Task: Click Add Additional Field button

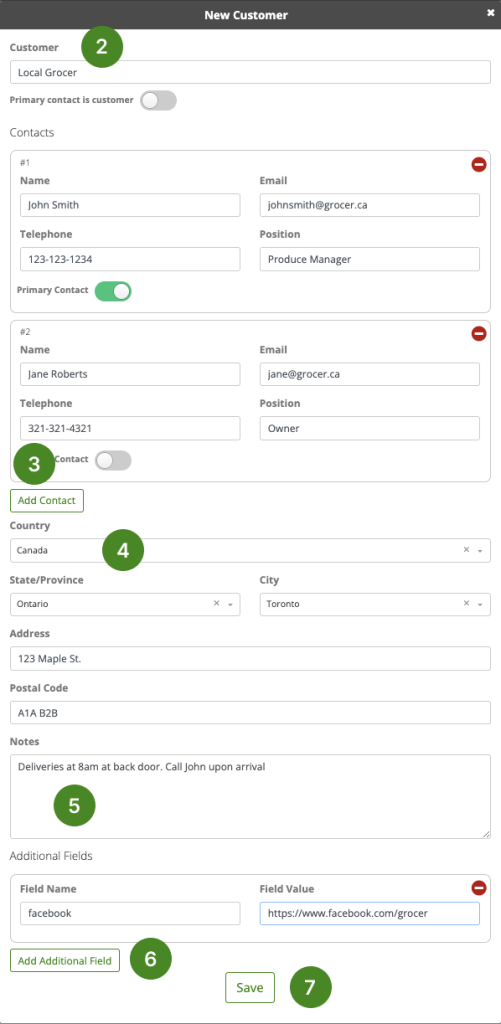Action: coord(65,961)
